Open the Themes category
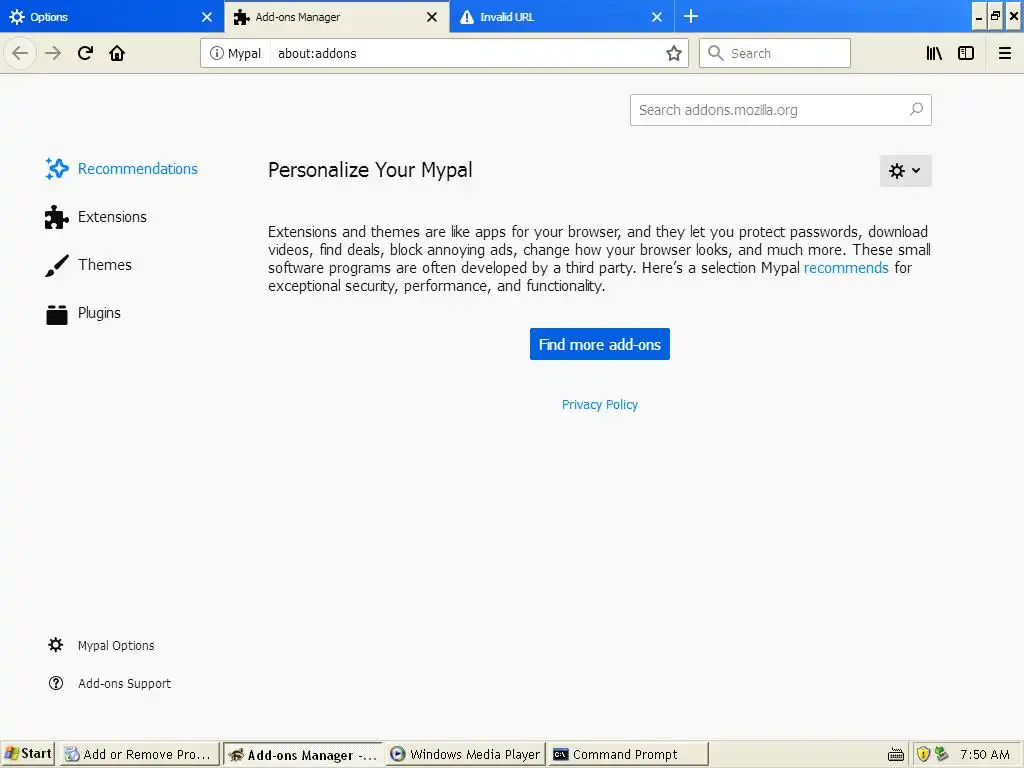The image size is (1024, 768). (89, 264)
